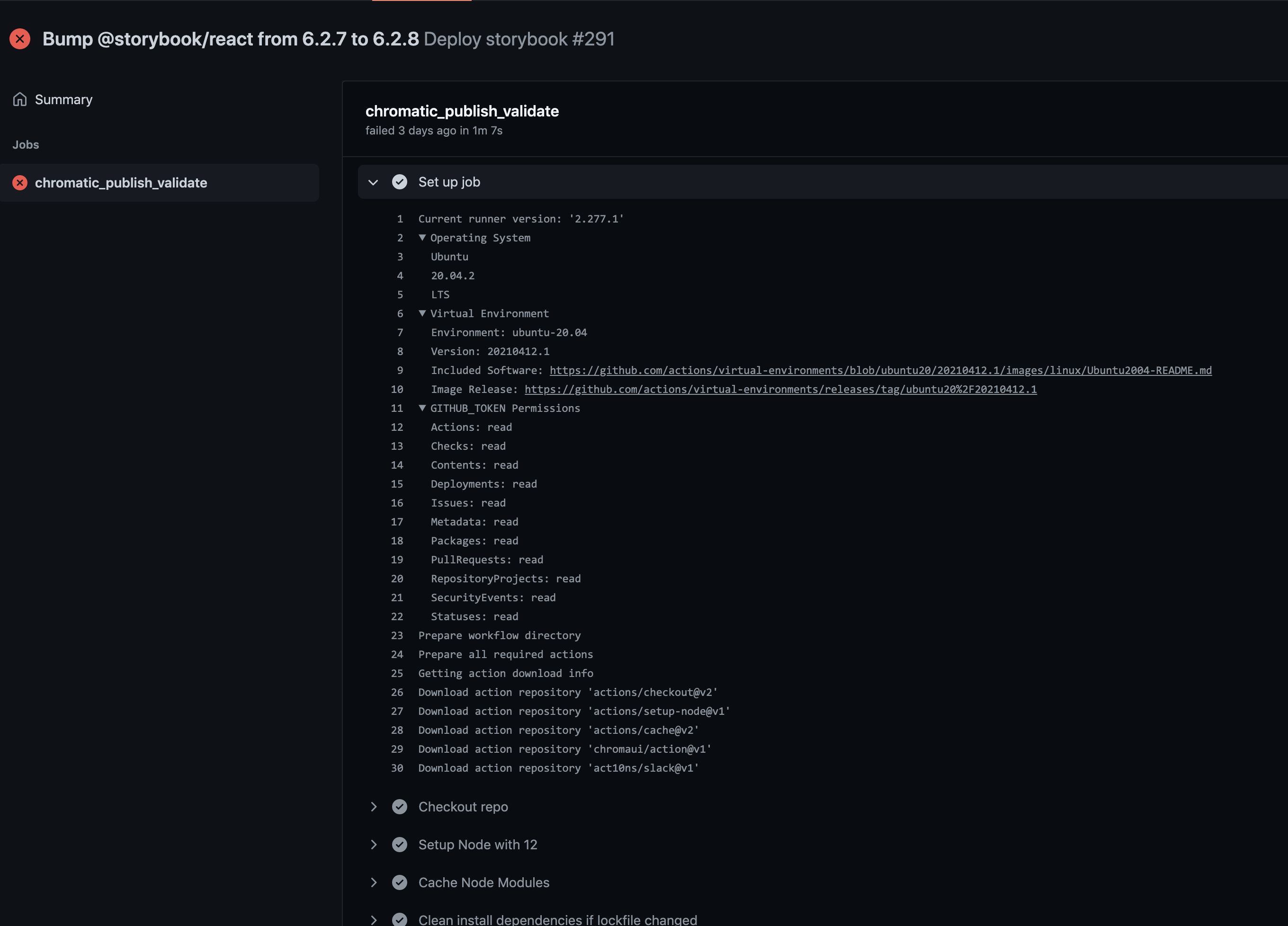The image size is (1288, 926).
Task: Click the success checkmark on Checkout repo step
Action: pyautogui.click(x=400, y=807)
